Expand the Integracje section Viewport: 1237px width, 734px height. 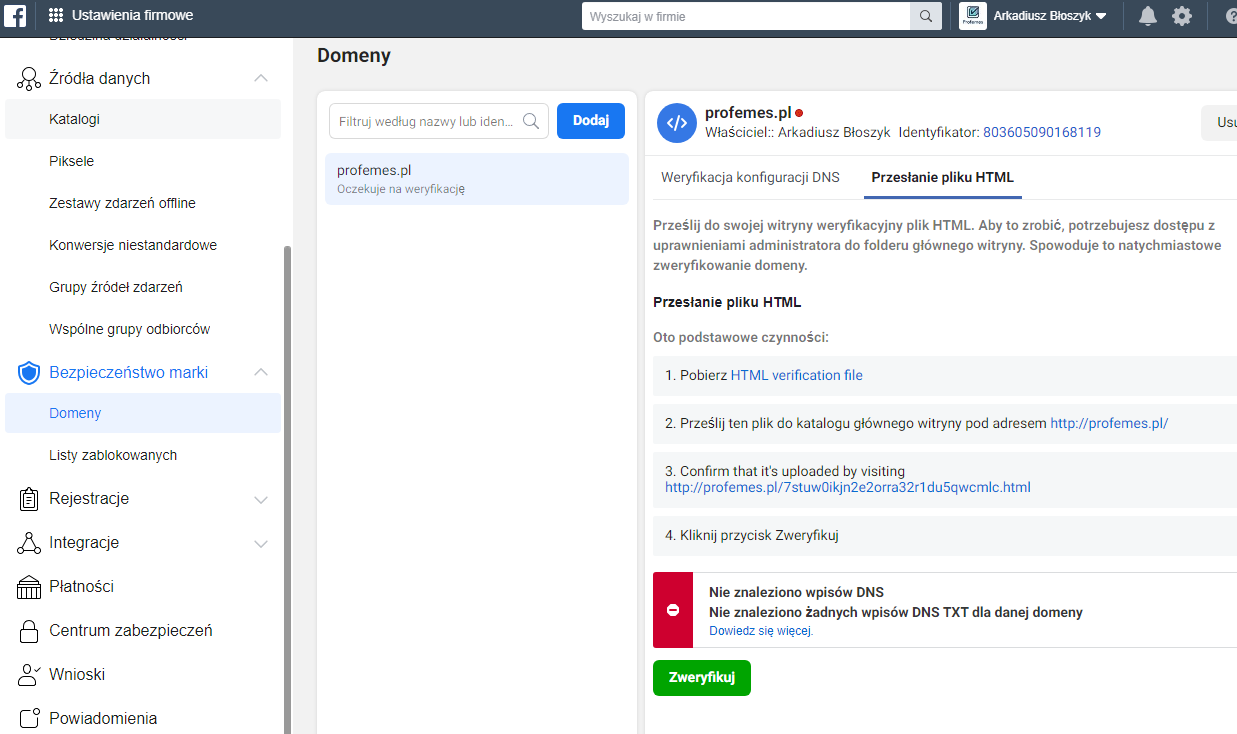pos(261,543)
